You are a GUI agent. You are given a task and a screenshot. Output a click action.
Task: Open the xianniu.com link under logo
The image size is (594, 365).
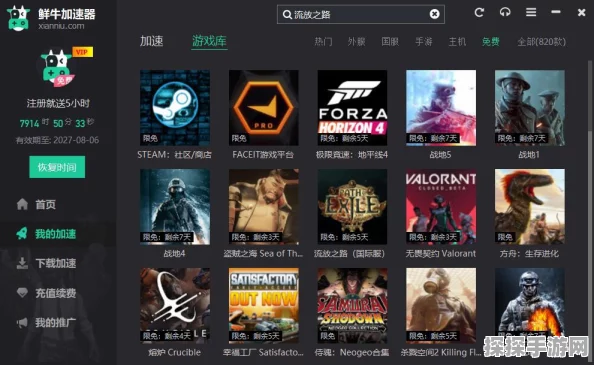(61, 26)
